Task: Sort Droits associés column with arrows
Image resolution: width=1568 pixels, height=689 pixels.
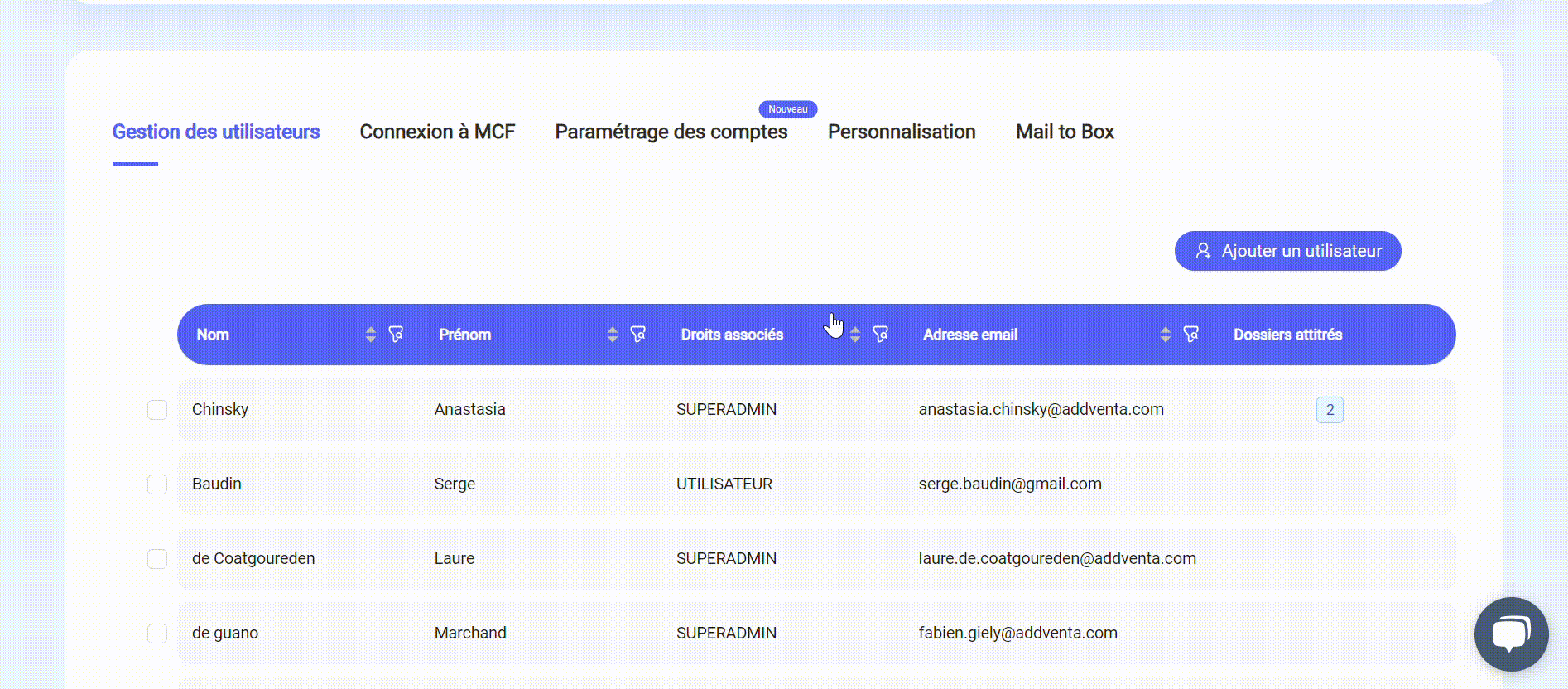Action: (x=855, y=335)
